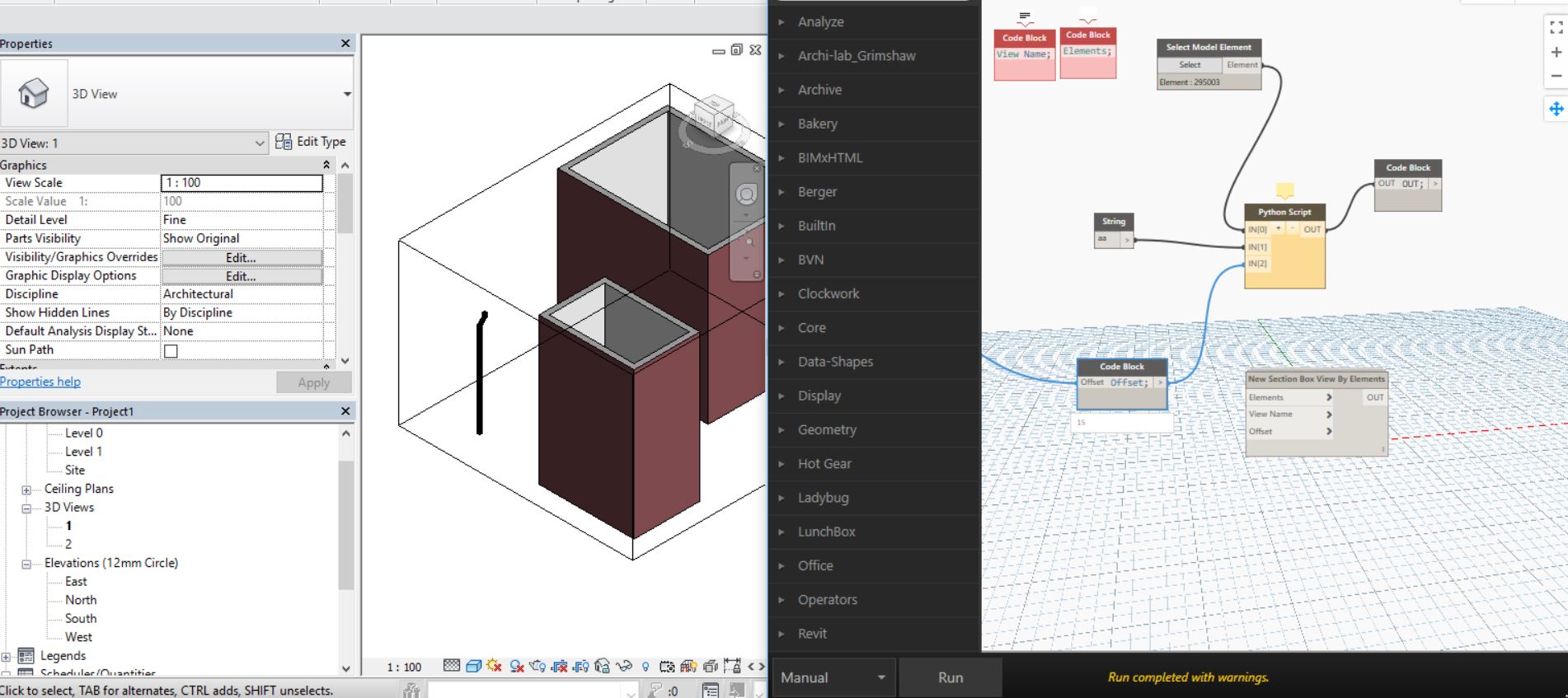Click the view Detail Level icon

(x=452, y=666)
